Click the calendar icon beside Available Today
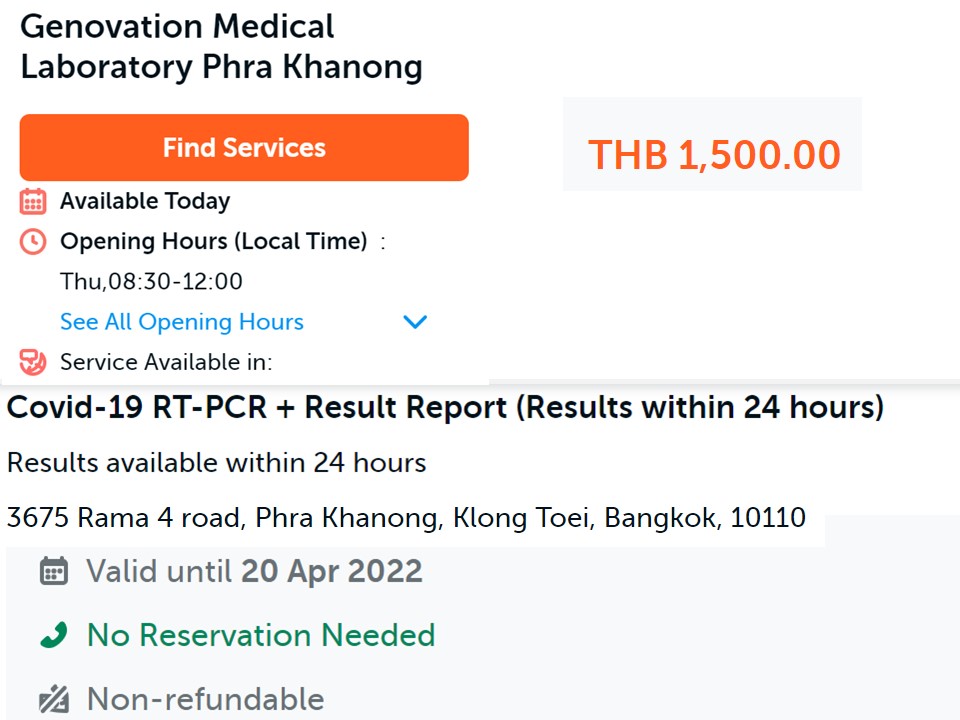Image resolution: width=960 pixels, height=720 pixels. [x=33, y=201]
